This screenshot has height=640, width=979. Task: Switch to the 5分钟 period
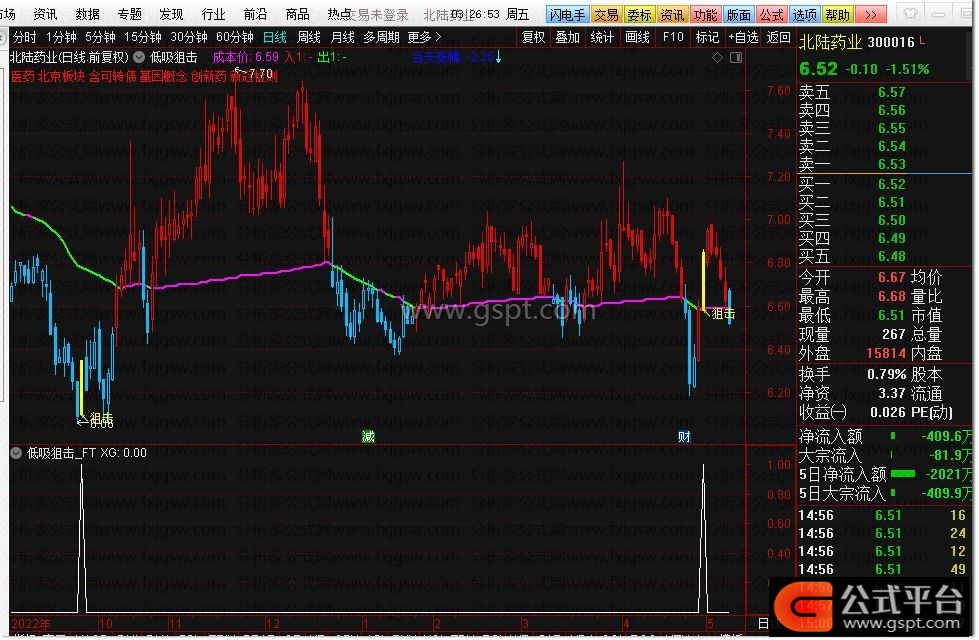101,37
